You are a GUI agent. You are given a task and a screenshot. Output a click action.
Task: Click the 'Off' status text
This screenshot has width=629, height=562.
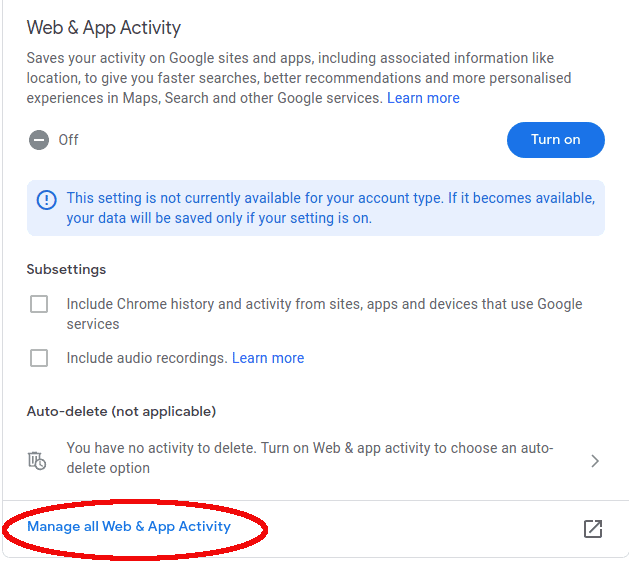tap(68, 140)
